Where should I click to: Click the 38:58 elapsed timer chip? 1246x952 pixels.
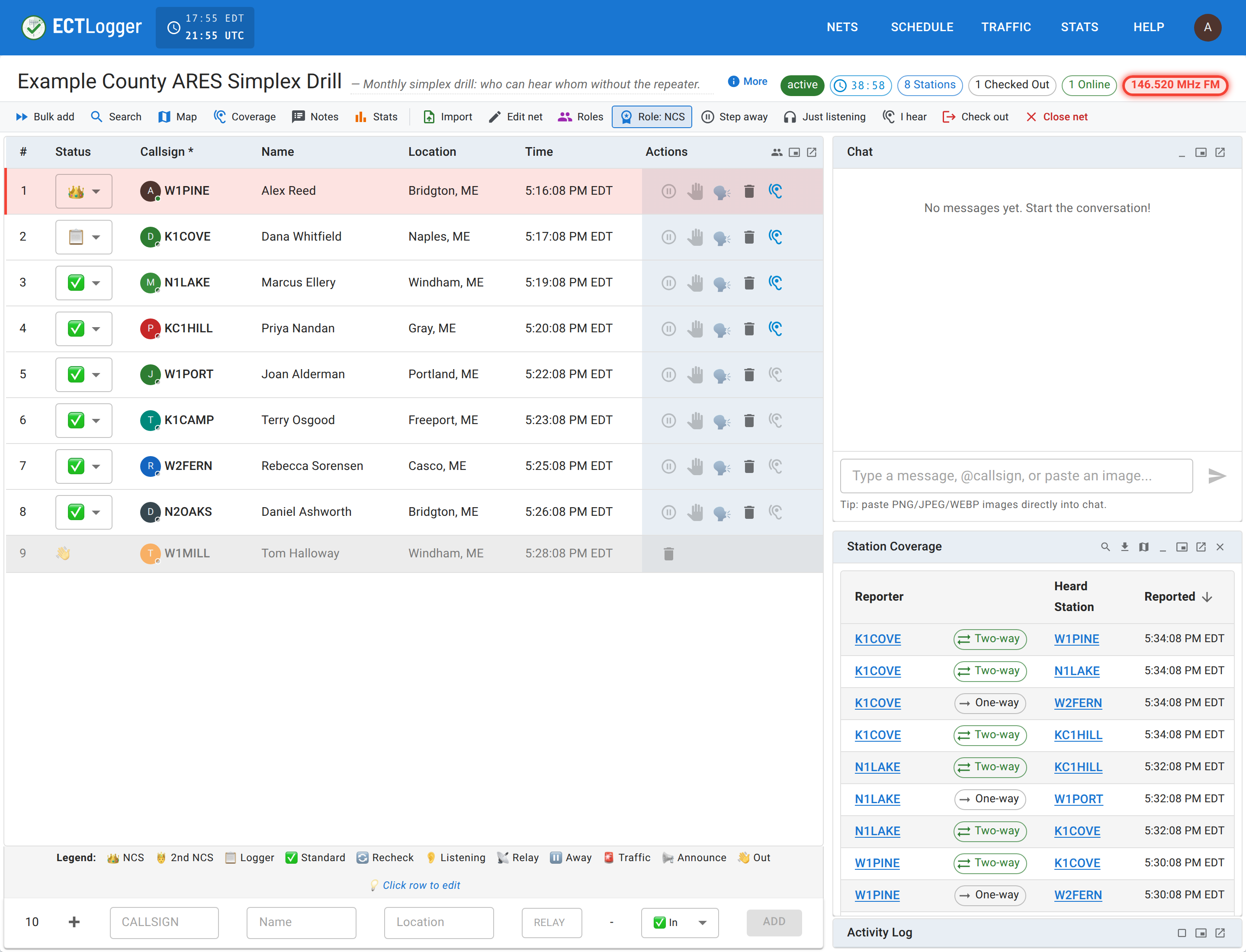860,85
